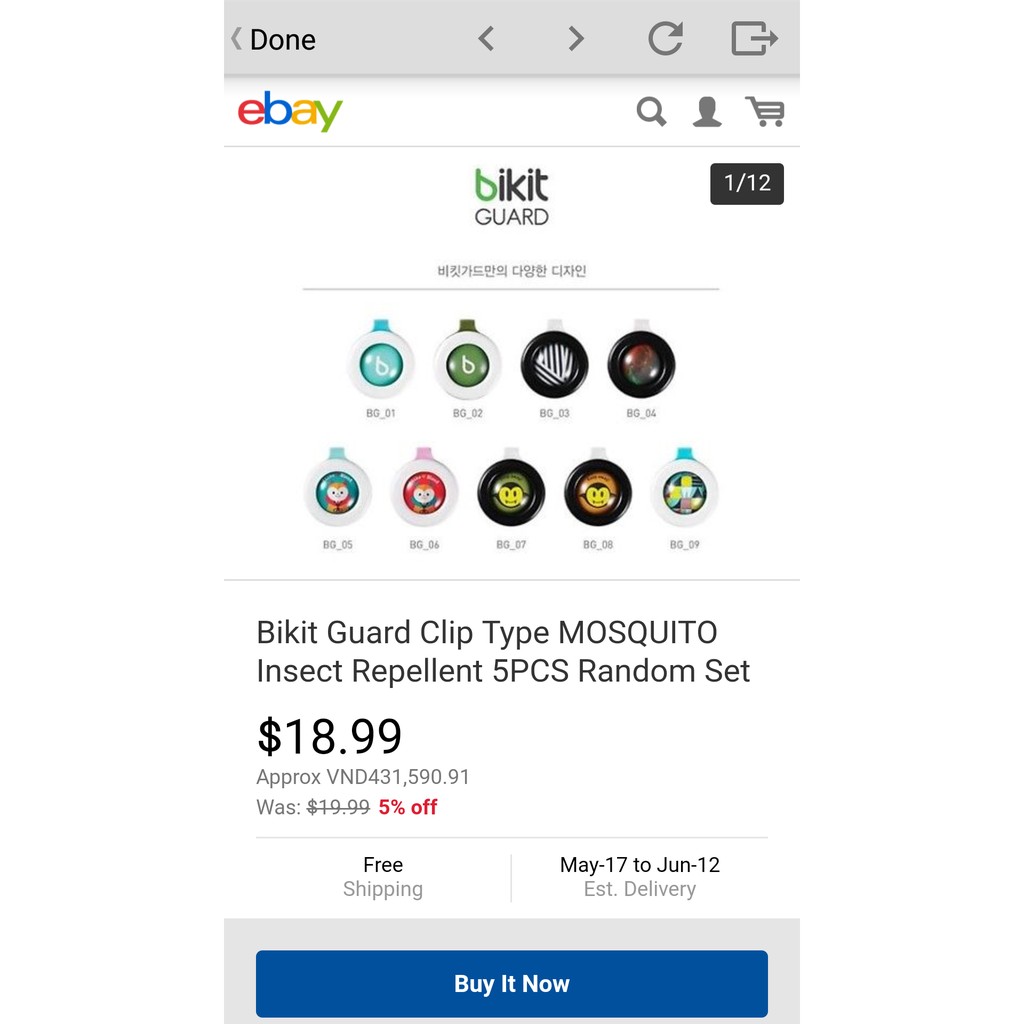Open the eBay logo home link
The image size is (1024, 1024).
[x=290, y=111]
